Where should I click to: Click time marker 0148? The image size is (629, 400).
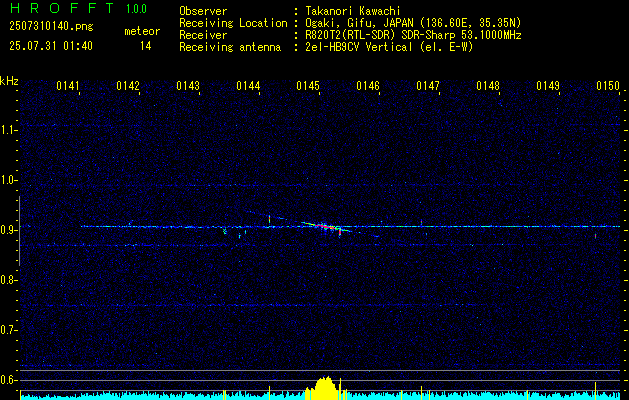click(x=488, y=86)
